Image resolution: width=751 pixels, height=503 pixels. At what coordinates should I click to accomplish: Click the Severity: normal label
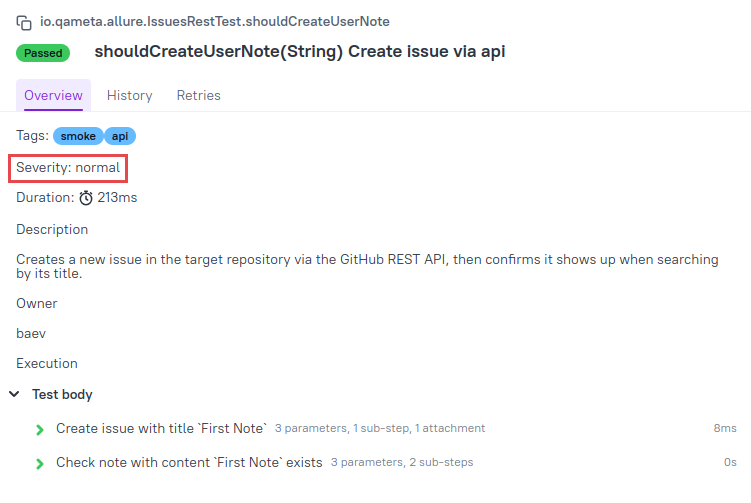68,168
